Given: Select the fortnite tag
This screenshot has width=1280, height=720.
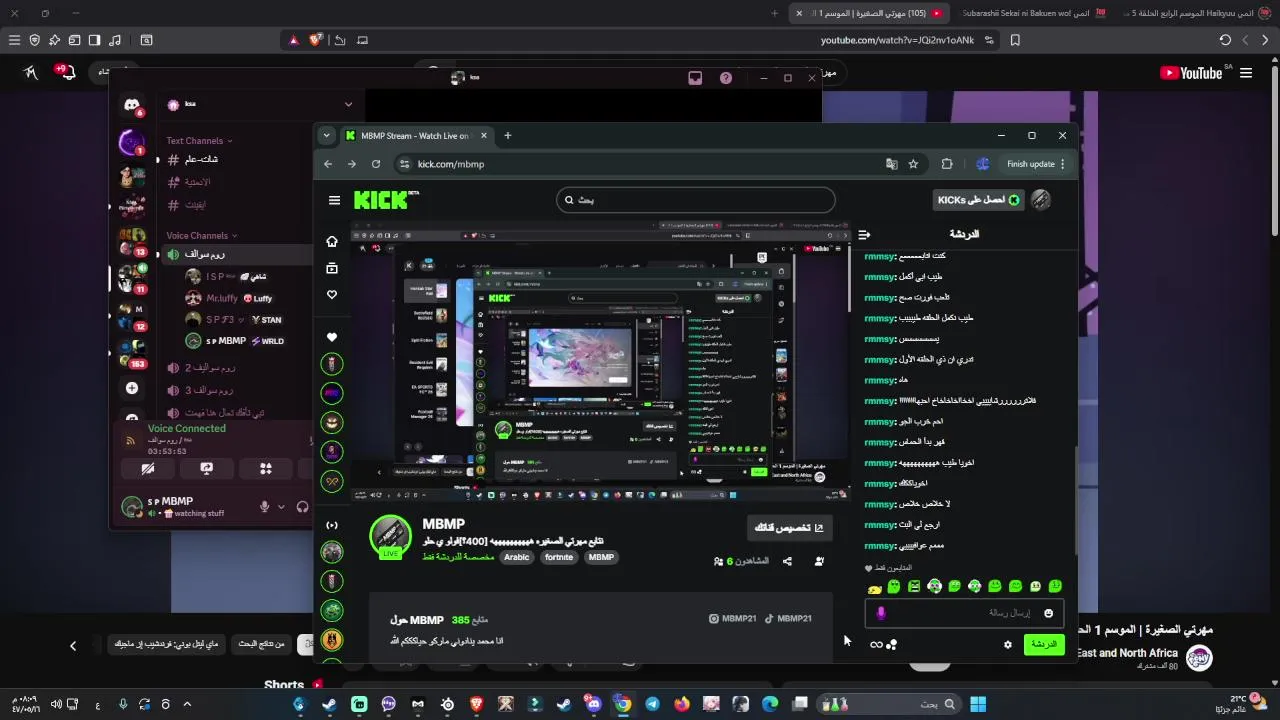Looking at the screenshot, I should tap(559, 557).
